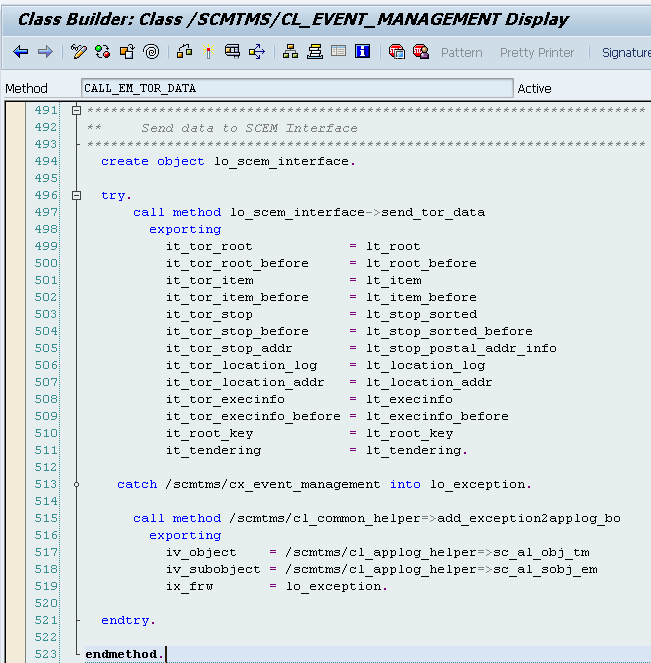Screen dimensions: 651x663
Task: Click the Enhance spiral icon
Action: pos(151,52)
